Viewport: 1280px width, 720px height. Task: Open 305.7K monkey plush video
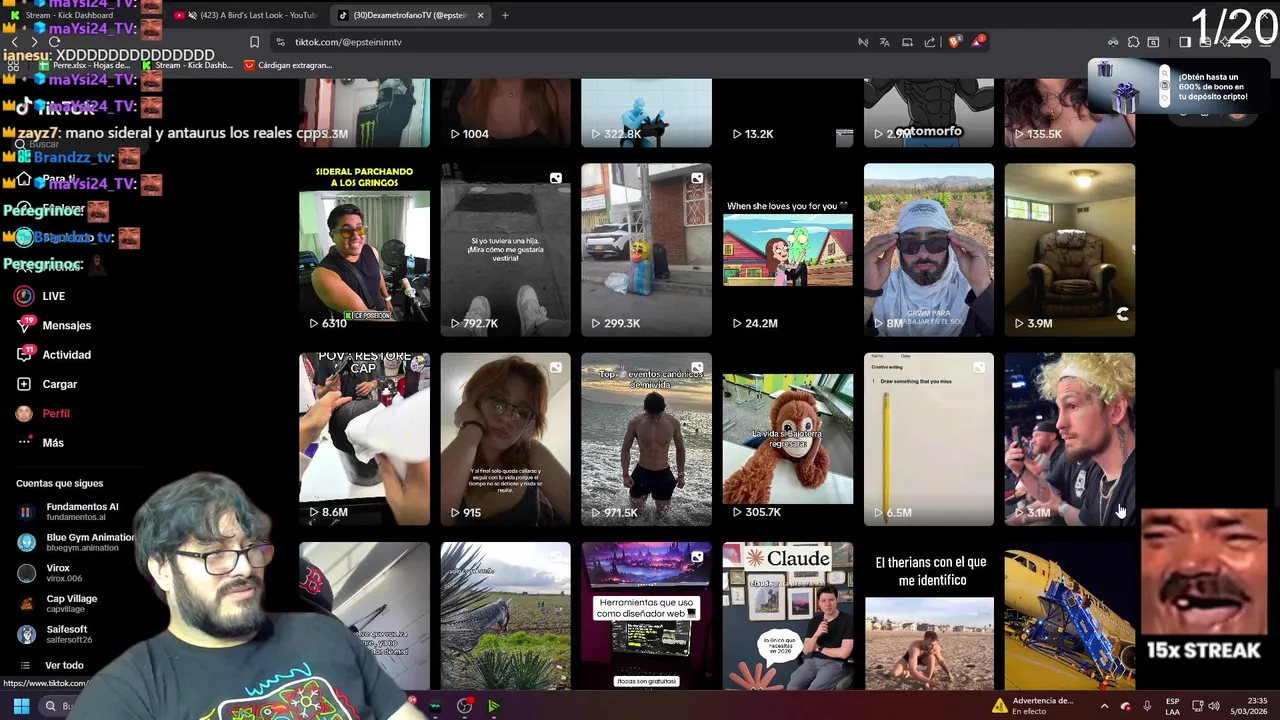(x=788, y=439)
